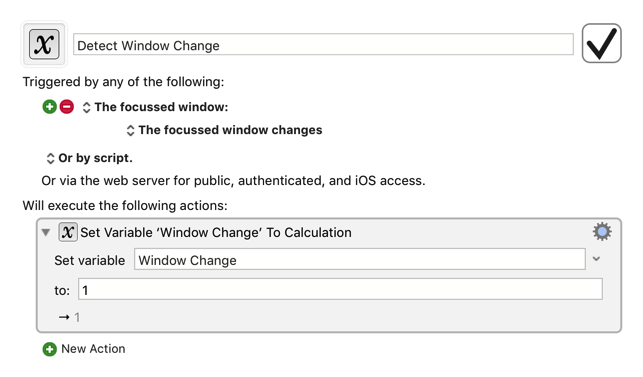Add a new trigger with the green plus
The image size is (643, 377).
tap(50, 107)
